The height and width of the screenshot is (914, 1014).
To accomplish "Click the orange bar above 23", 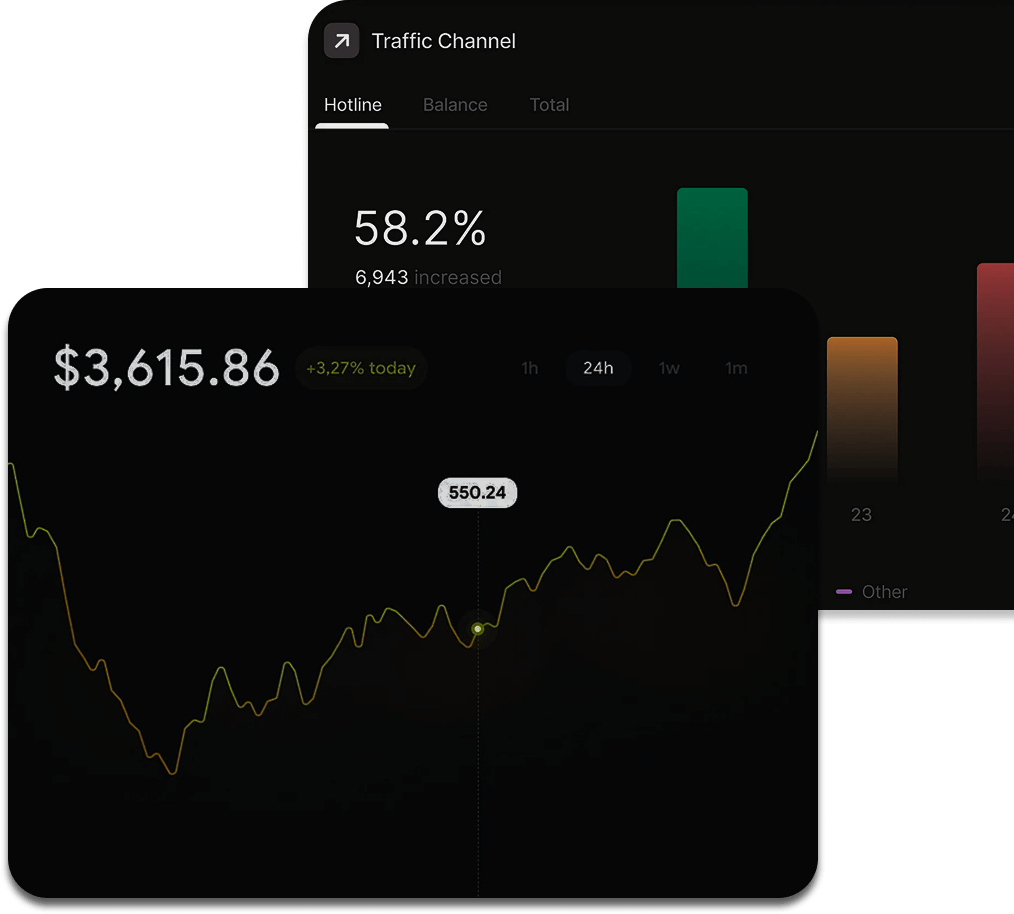I will click(862, 410).
